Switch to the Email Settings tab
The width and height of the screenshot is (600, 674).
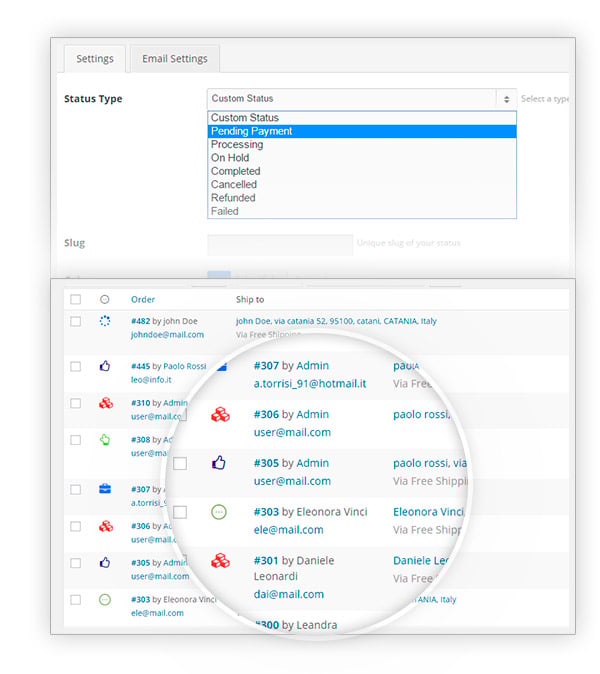(x=174, y=59)
